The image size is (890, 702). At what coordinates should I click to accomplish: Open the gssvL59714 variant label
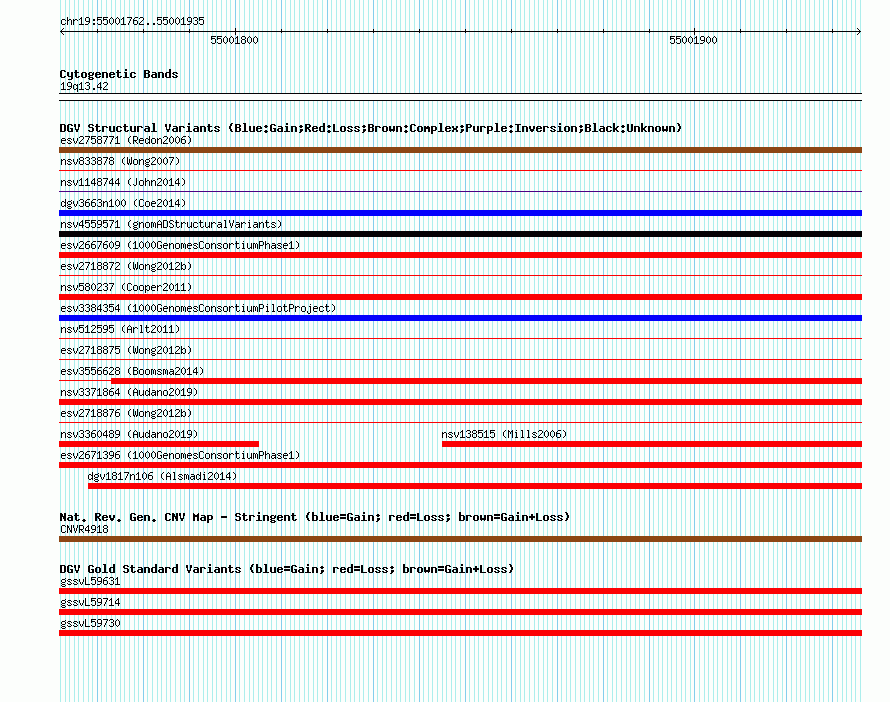point(90,602)
